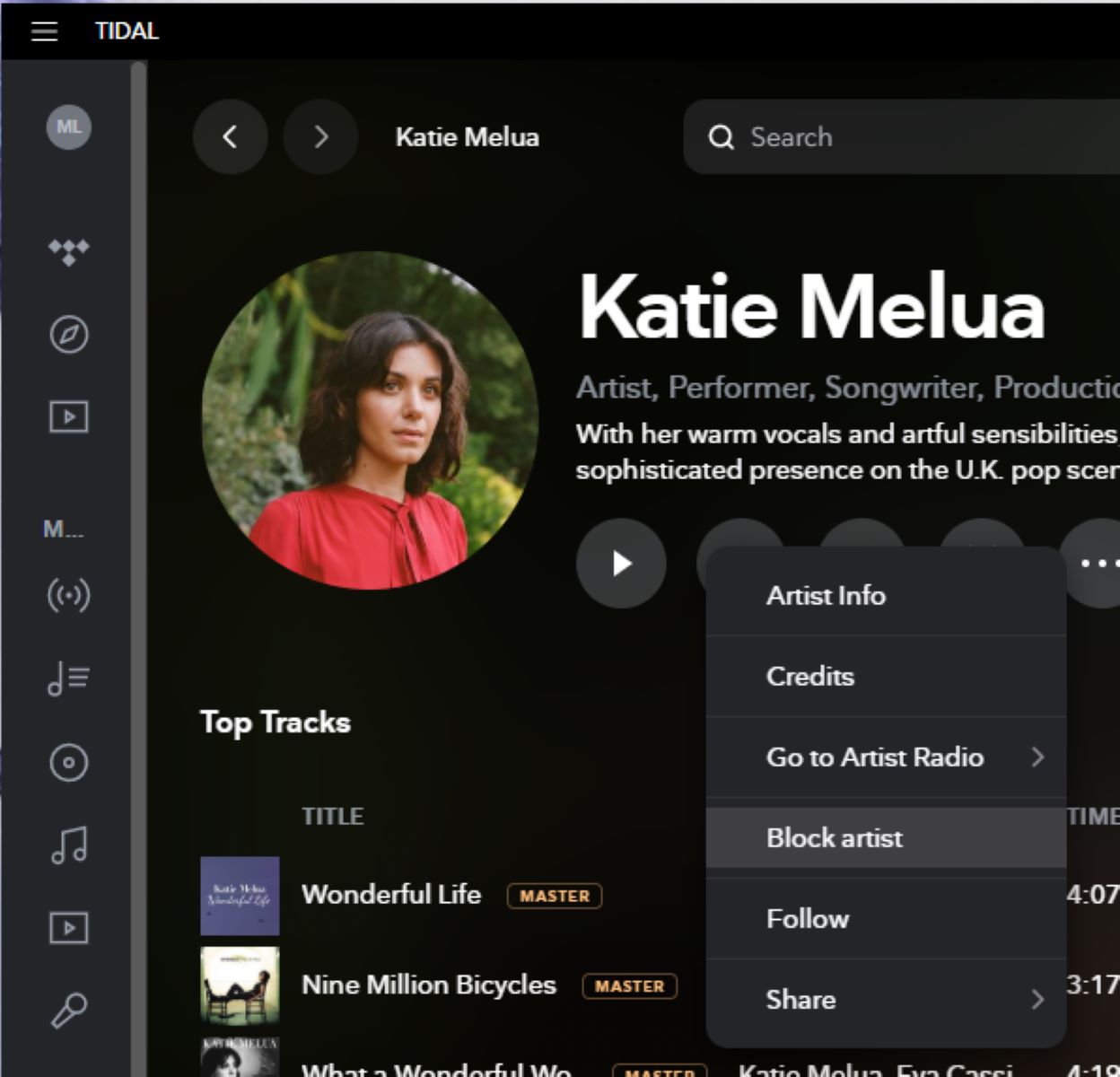Image resolution: width=1120 pixels, height=1077 pixels.
Task: Click the ML profile avatar
Action: tap(69, 127)
